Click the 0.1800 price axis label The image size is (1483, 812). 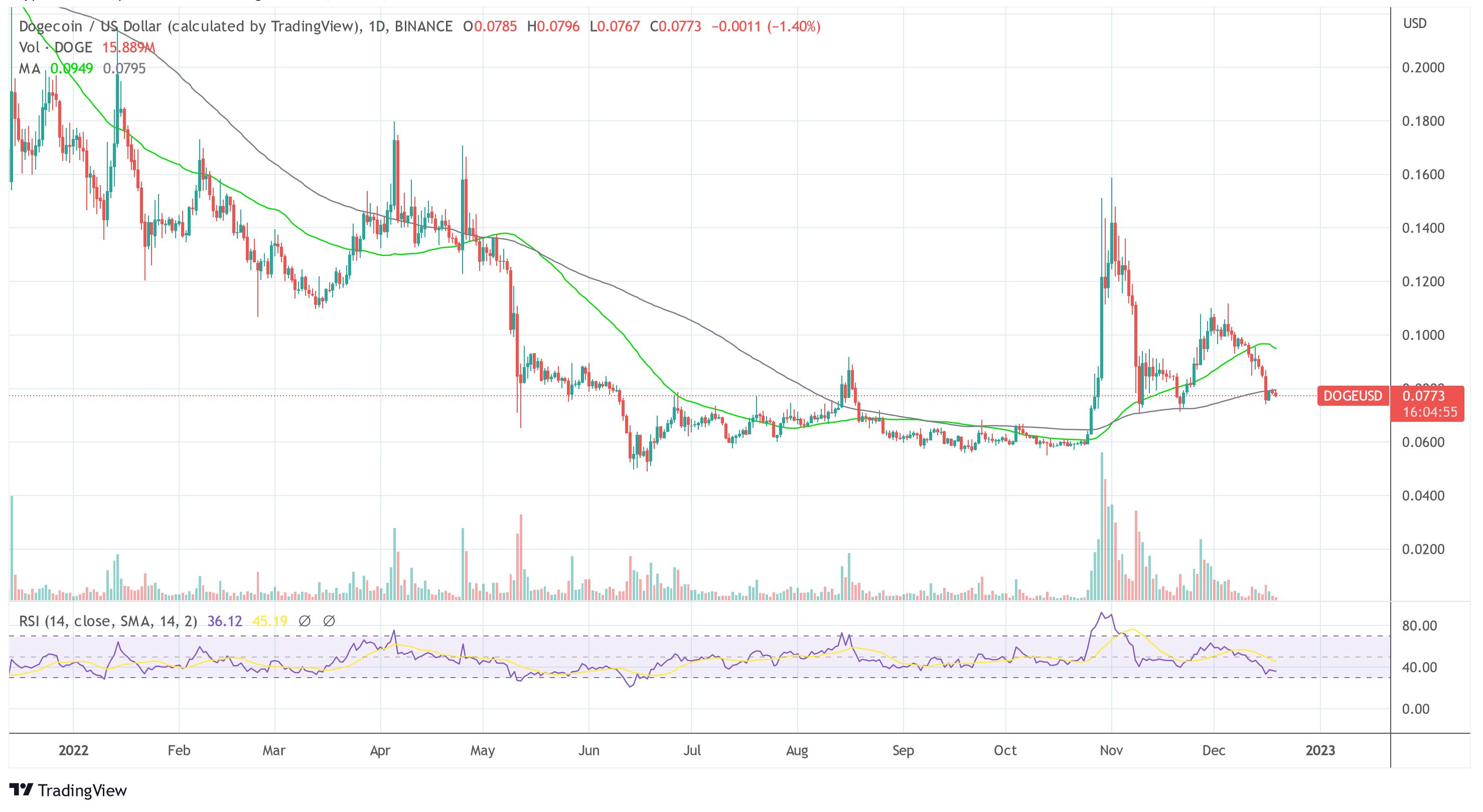coord(1423,121)
